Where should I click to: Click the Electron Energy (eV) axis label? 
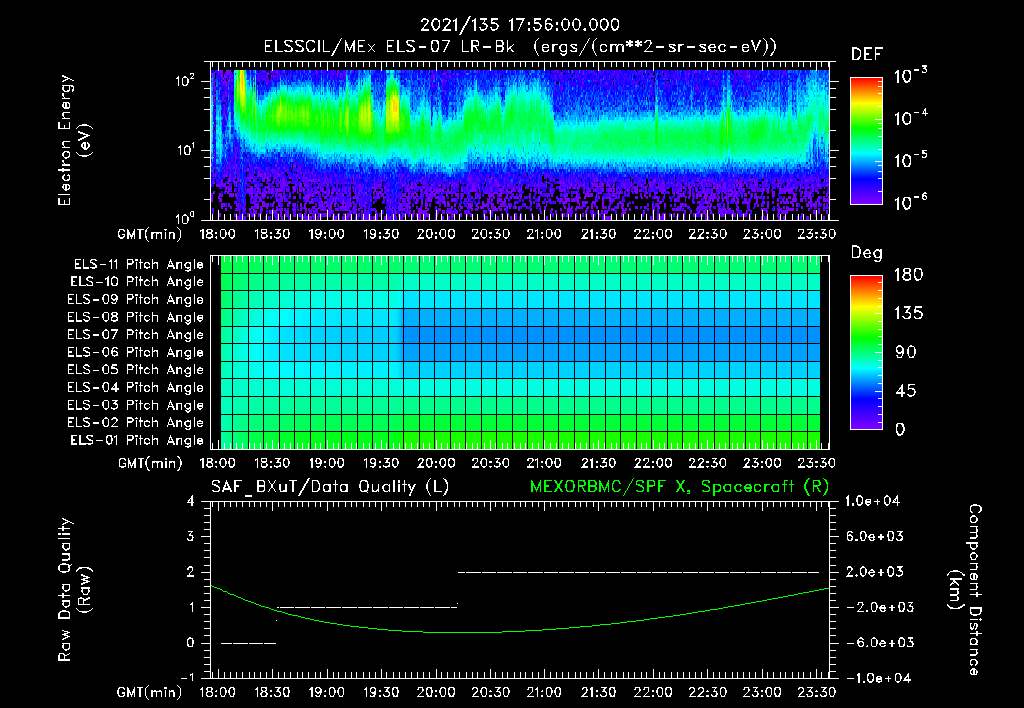click(x=74, y=140)
